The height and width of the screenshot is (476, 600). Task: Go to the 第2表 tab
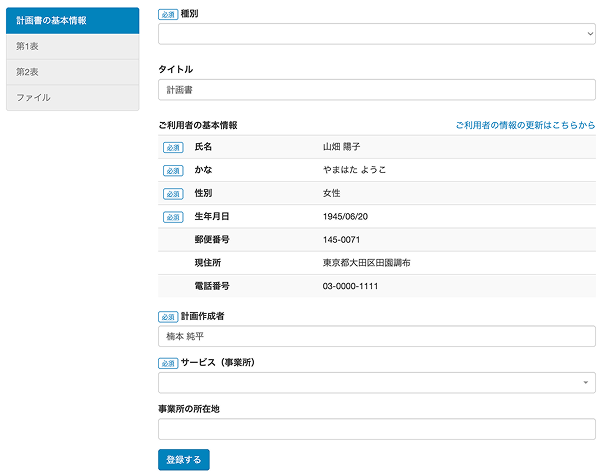tap(72, 72)
